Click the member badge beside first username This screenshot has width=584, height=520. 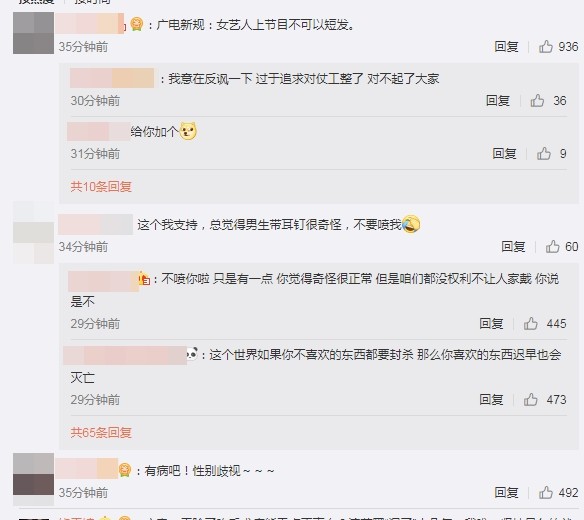(x=137, y=25)
